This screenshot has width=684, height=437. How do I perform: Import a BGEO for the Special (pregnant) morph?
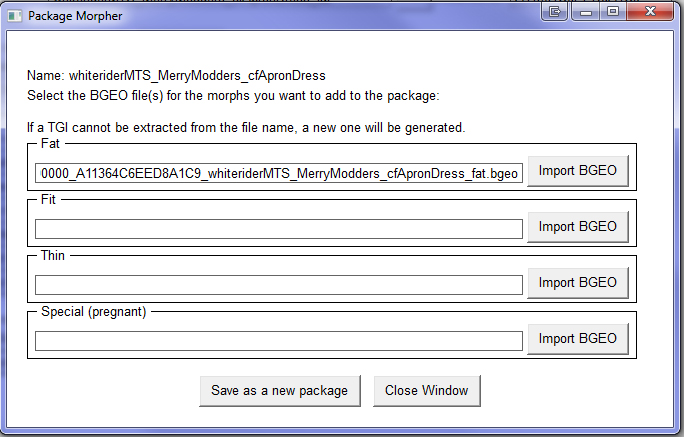click(577, 339)
